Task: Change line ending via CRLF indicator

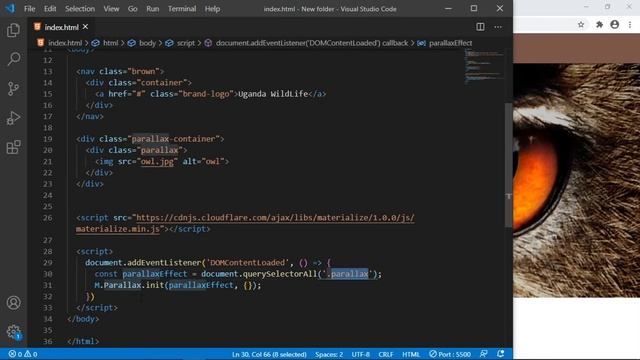Action: pyautogui.click(x=386, y=354)
